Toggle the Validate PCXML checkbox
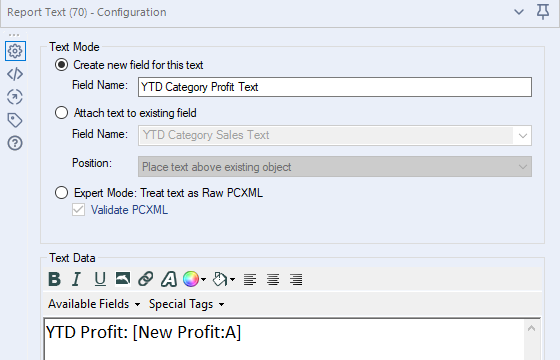The width and height of the screenshot is (560, 360). point(79,210)
